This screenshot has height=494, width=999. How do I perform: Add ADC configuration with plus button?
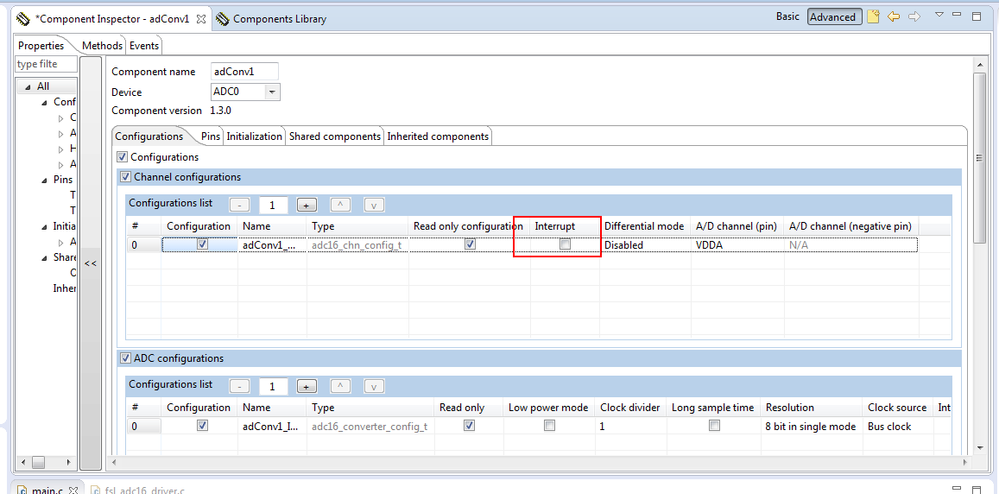coord(306,387)
